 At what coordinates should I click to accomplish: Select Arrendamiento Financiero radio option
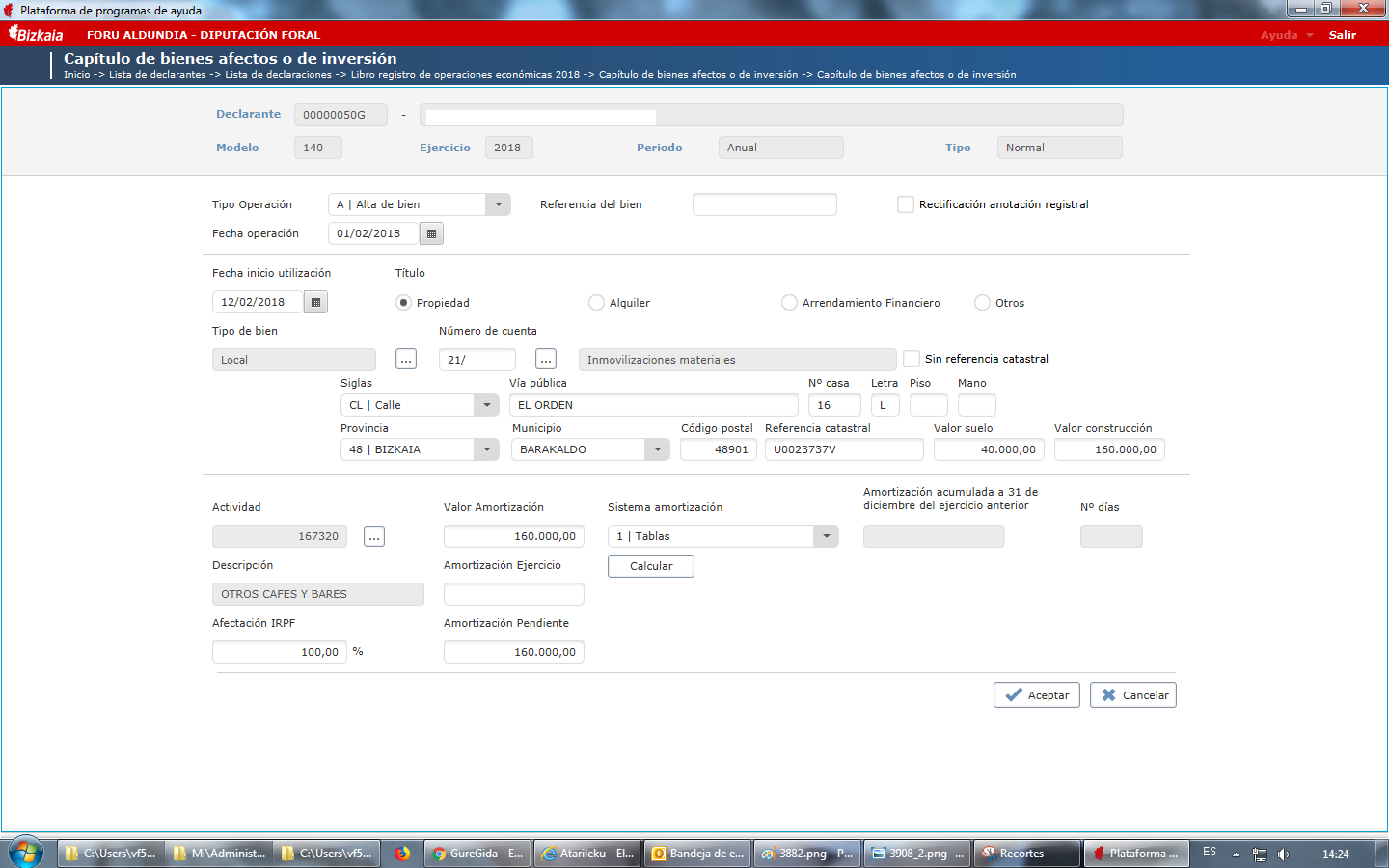pos(789,303)
